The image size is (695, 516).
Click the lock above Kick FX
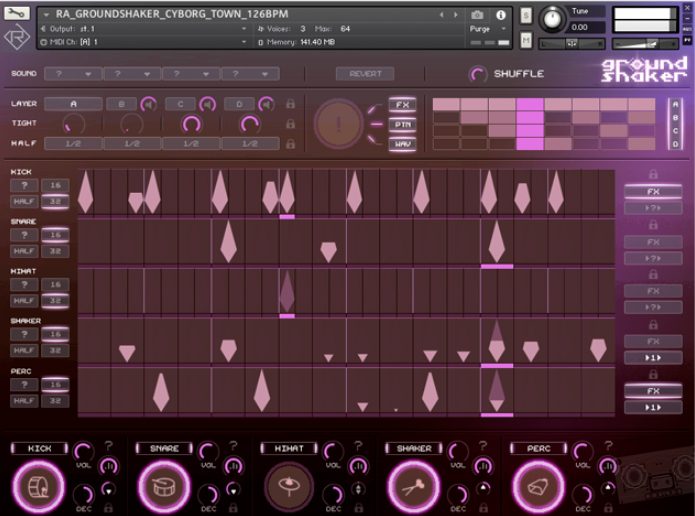(x=653, y=174)
